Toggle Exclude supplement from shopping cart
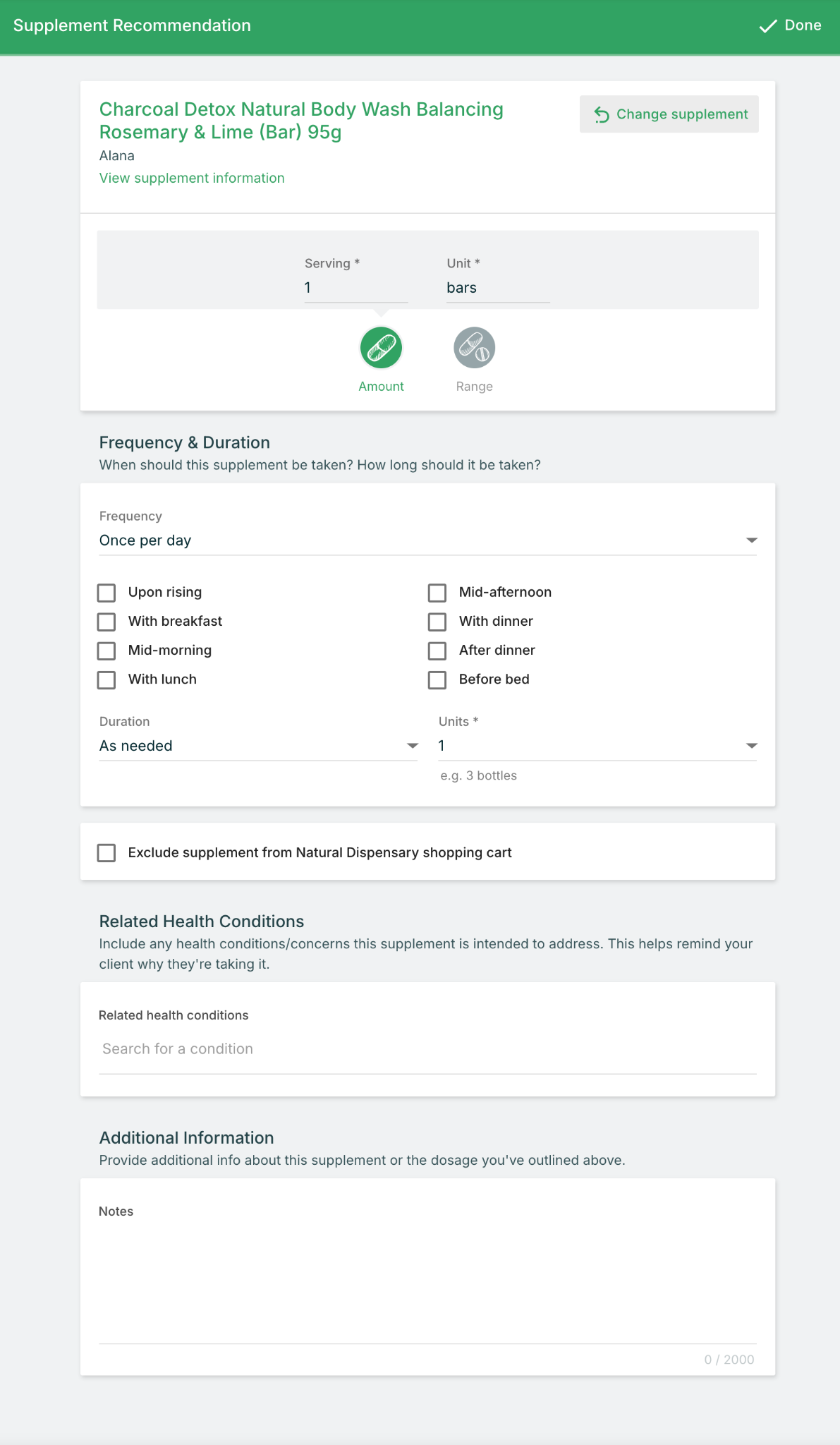This screenshot has width=840, height=1445. (106, 852)
